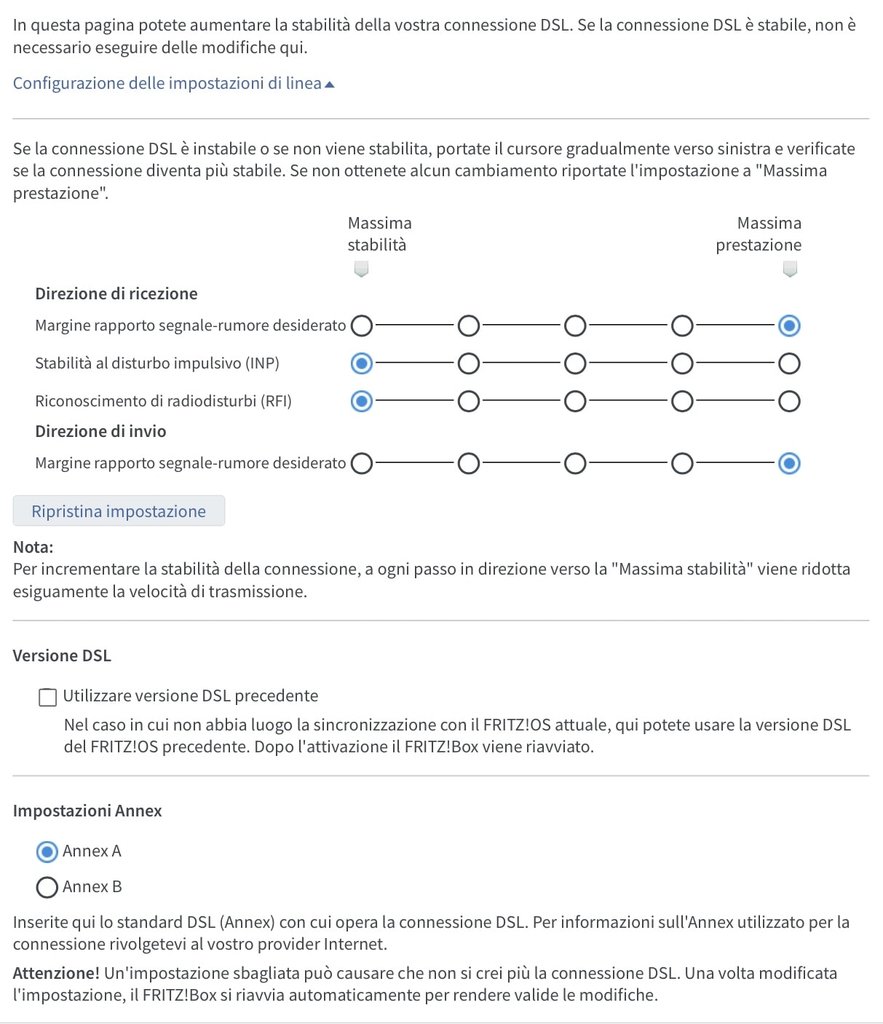Click the Massima stabilità marker icon
The width and height of the screenshot is (883, 1024).
pyautogui.click(x=362, y=269)
